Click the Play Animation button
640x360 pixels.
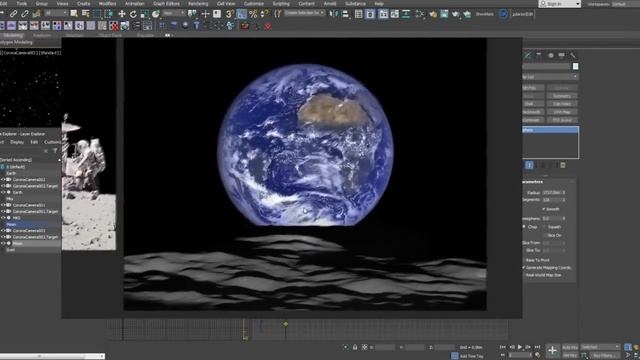[520, 347]
